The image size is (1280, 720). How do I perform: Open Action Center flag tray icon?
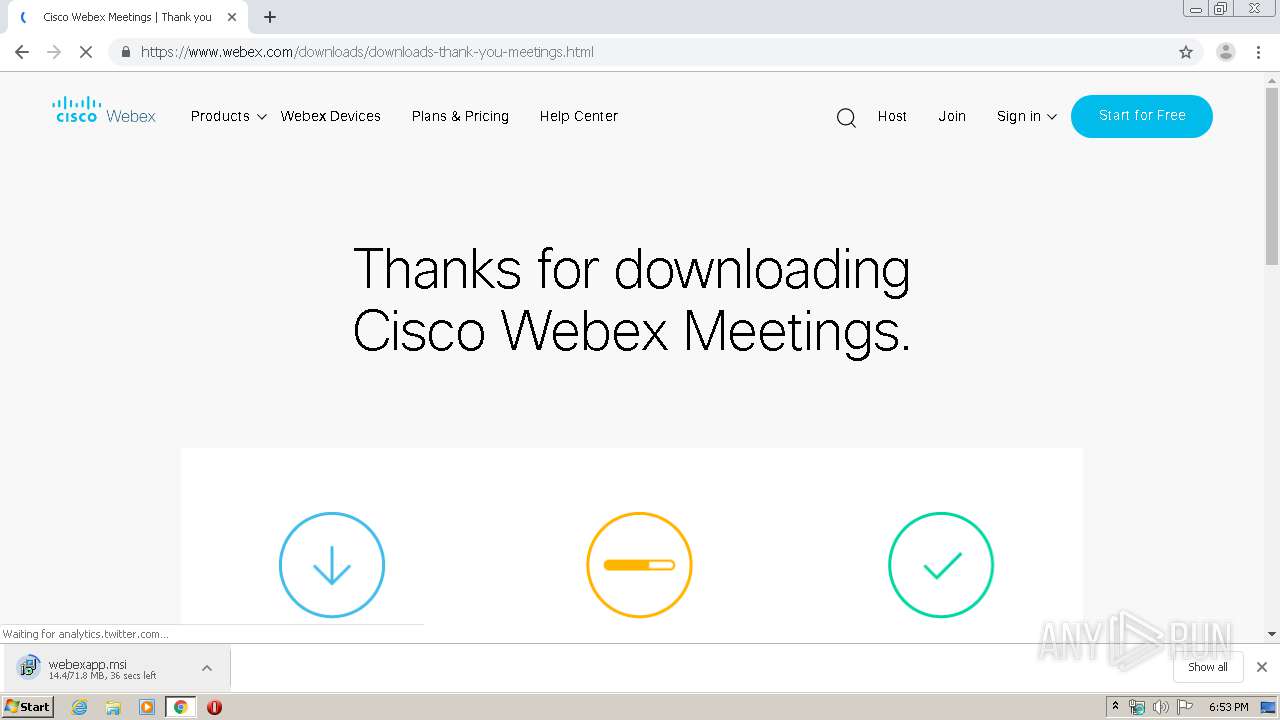click(1185, 707)
